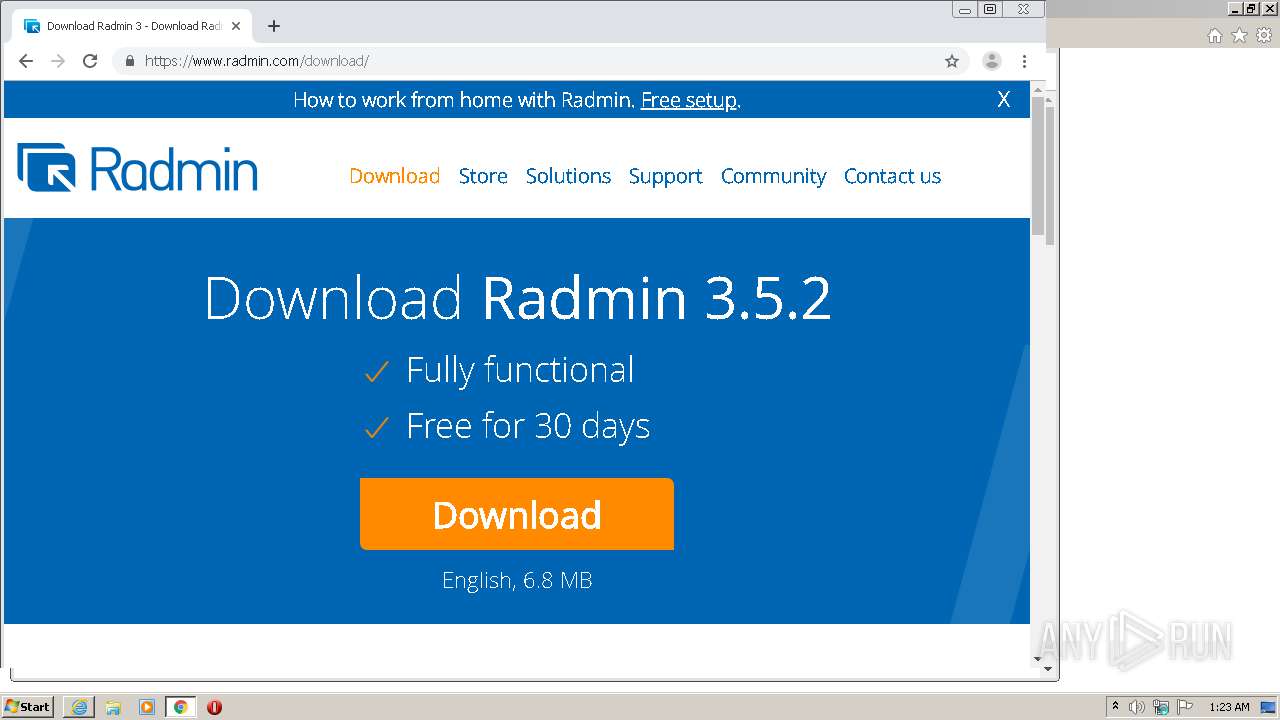Open the Free setup link

click(689, 100)
